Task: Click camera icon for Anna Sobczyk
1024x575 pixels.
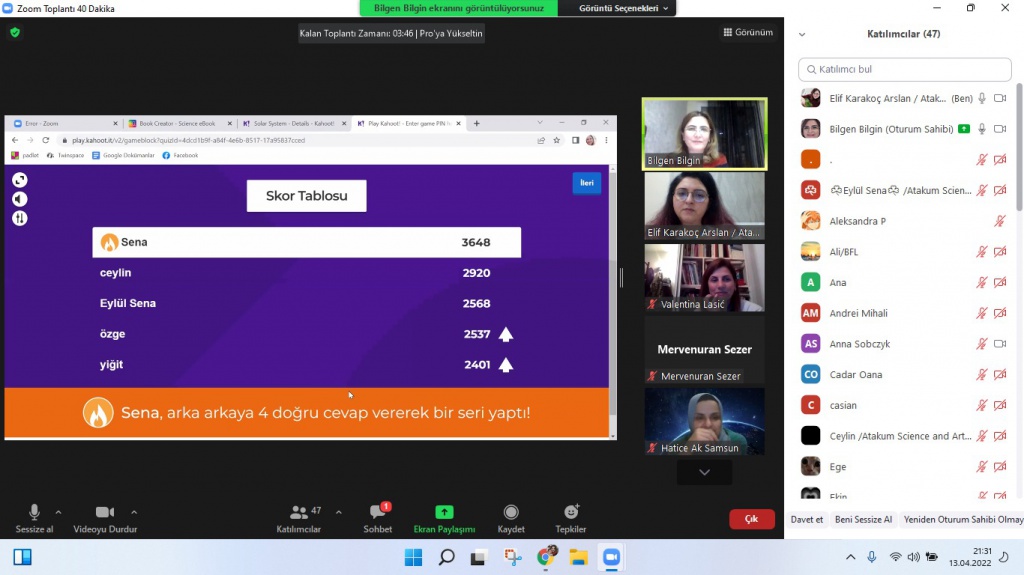Action: click(x=1000, y=344)
